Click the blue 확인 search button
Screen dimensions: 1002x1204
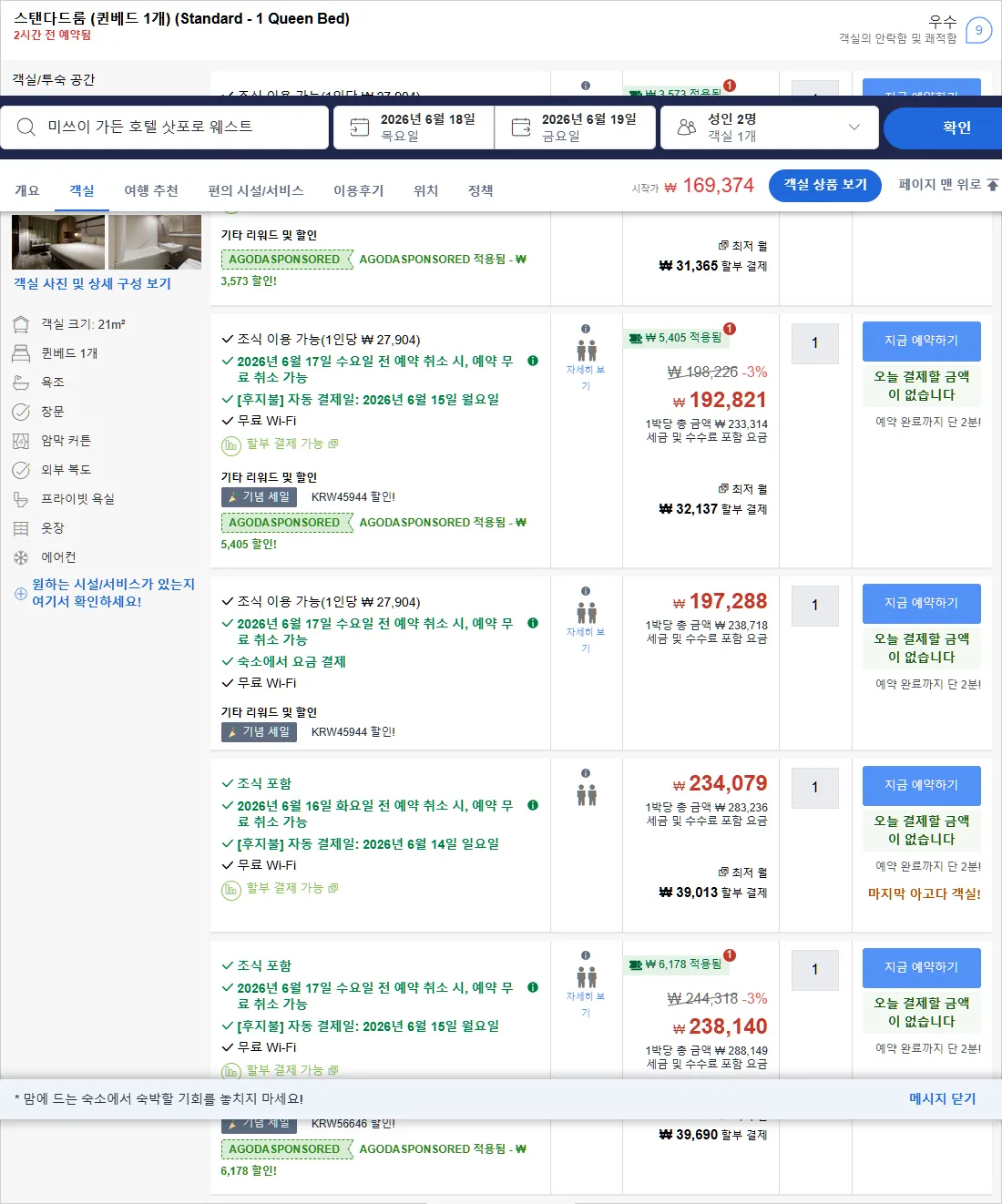pos(944,128)
